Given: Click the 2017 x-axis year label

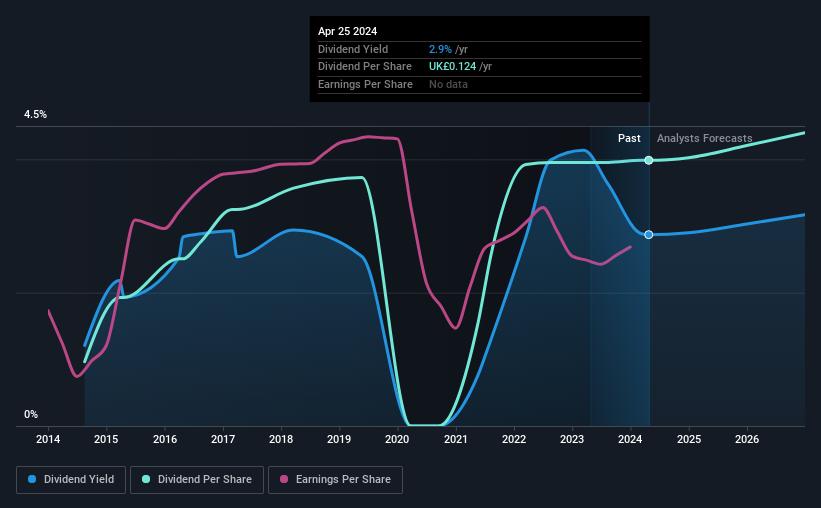Looking at the screenshot, I should point(223,439).
